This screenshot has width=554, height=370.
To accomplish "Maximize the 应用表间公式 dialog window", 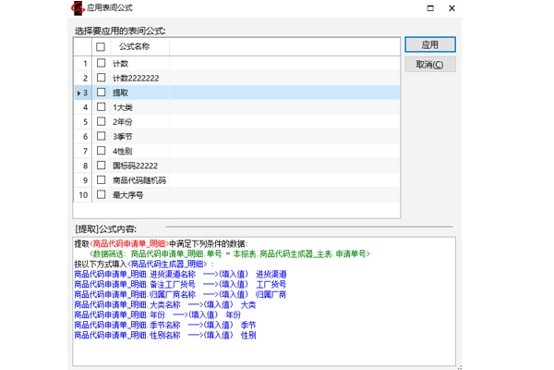I will (430, 8).
